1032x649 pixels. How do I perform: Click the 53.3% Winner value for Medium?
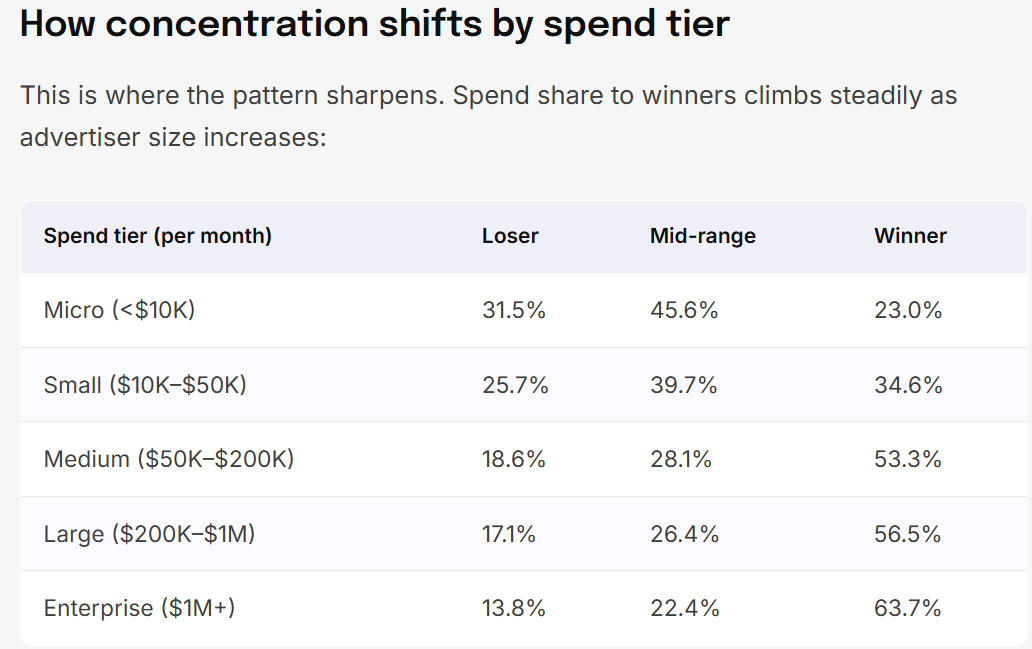(x=908, y=459)
